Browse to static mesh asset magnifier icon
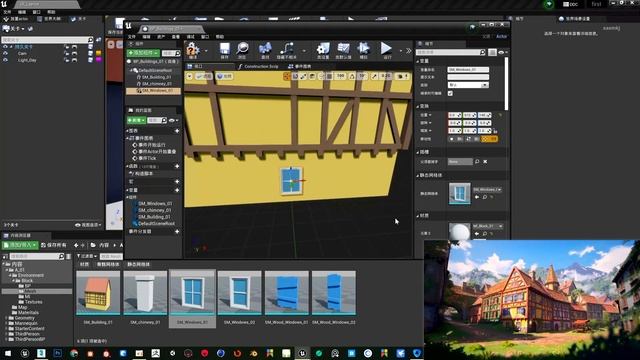 coord(484,197)
